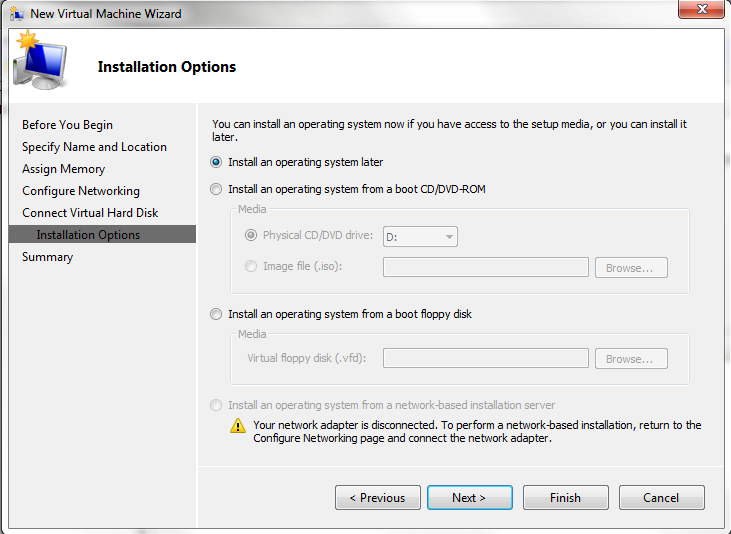Screen dimensions: 731x534
Task: Choose the Physical CD/DVD drive radio option
Action: coord(251,235)
